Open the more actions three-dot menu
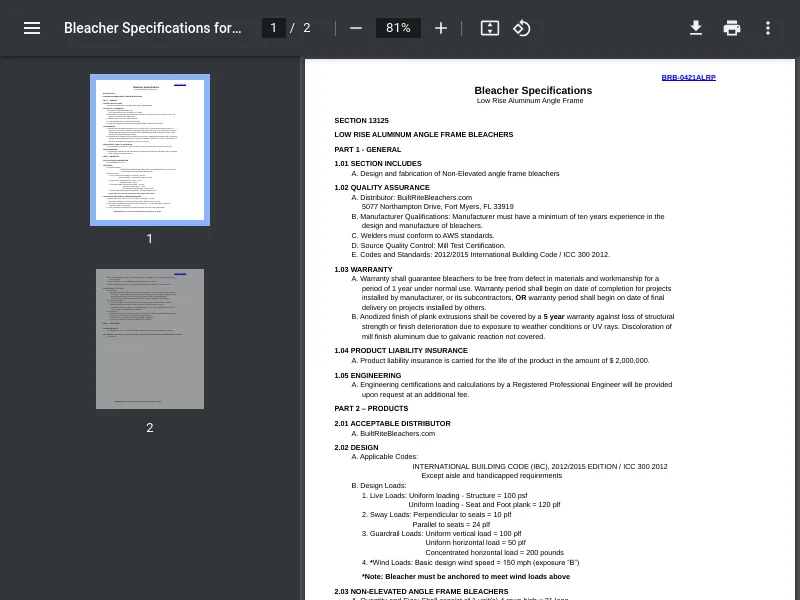 coord(768,28)
